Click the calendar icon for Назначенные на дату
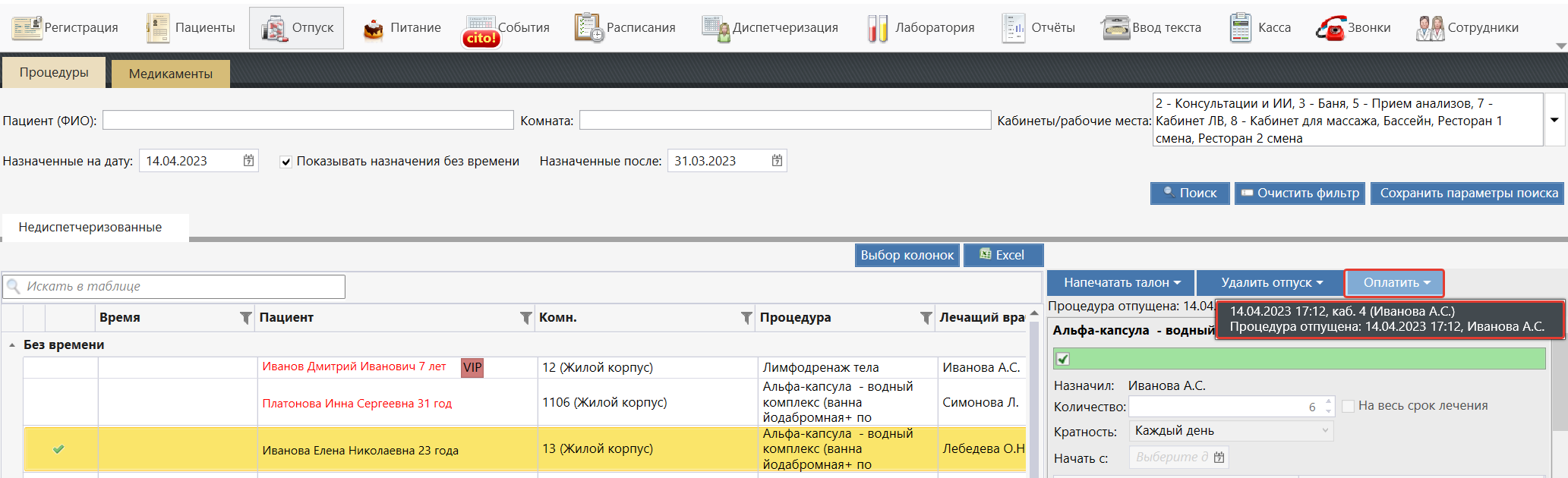This screenshot has height=478, width=1568. [x=248, y=161]
